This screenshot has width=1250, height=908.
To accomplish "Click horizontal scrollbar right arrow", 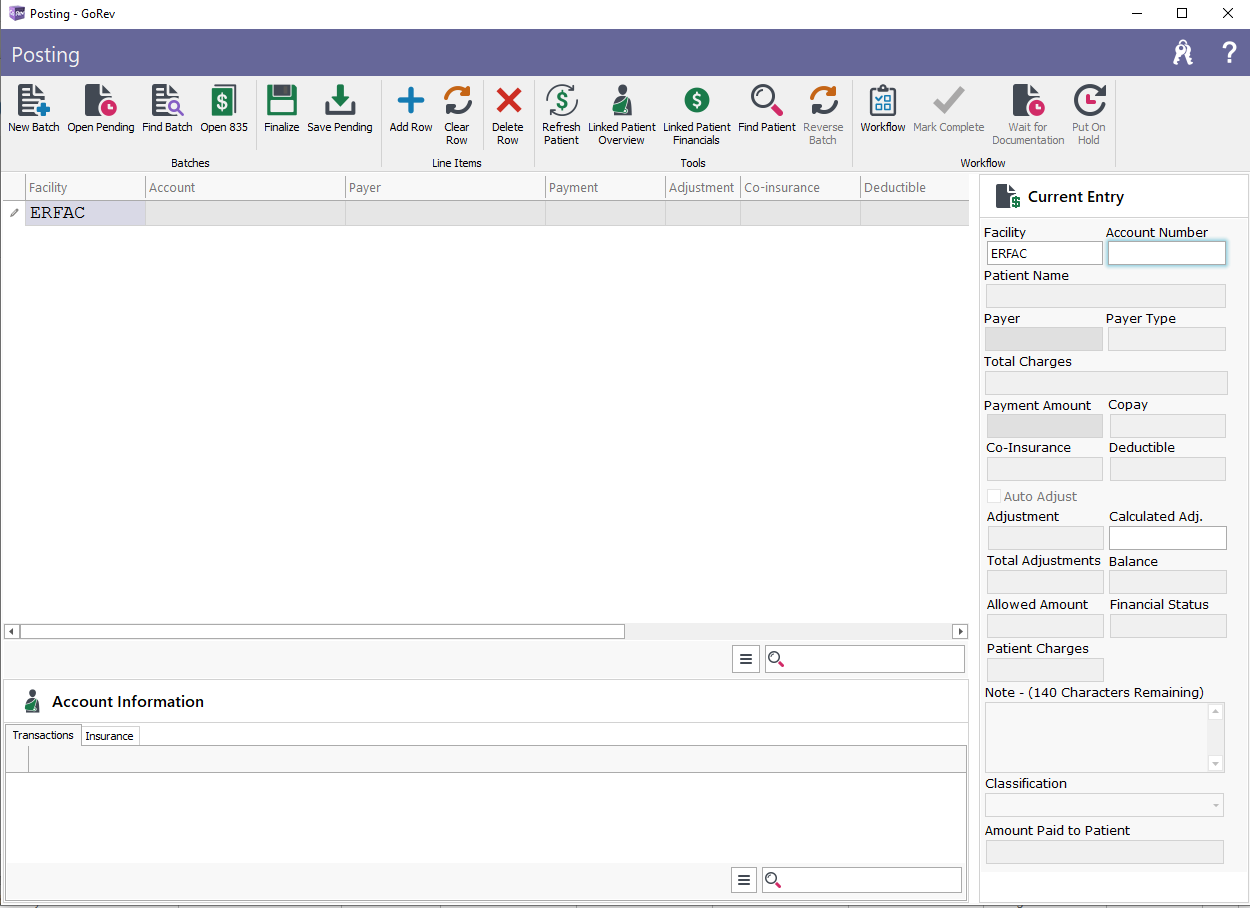I will [x=960, y=631].
